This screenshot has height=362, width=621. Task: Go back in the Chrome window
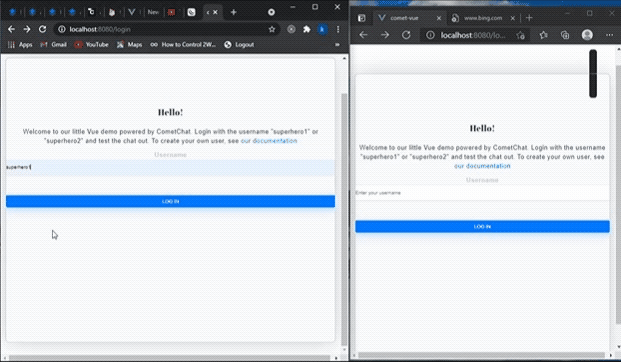click(11, 29)
